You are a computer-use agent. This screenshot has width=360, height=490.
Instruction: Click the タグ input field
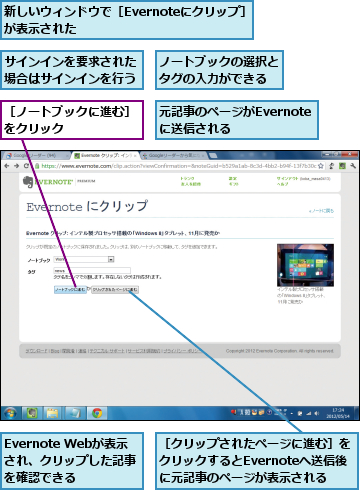[92, 271]
